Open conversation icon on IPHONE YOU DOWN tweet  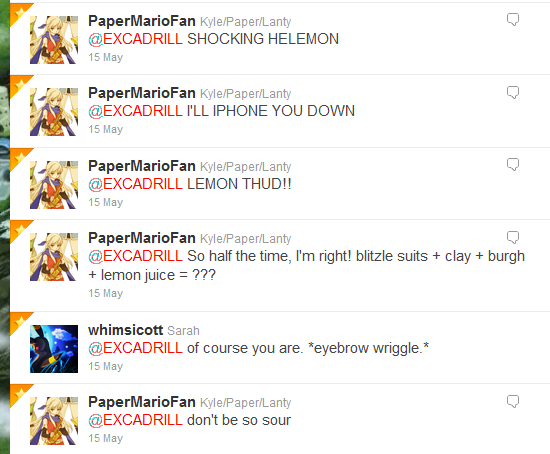[513, 92]
